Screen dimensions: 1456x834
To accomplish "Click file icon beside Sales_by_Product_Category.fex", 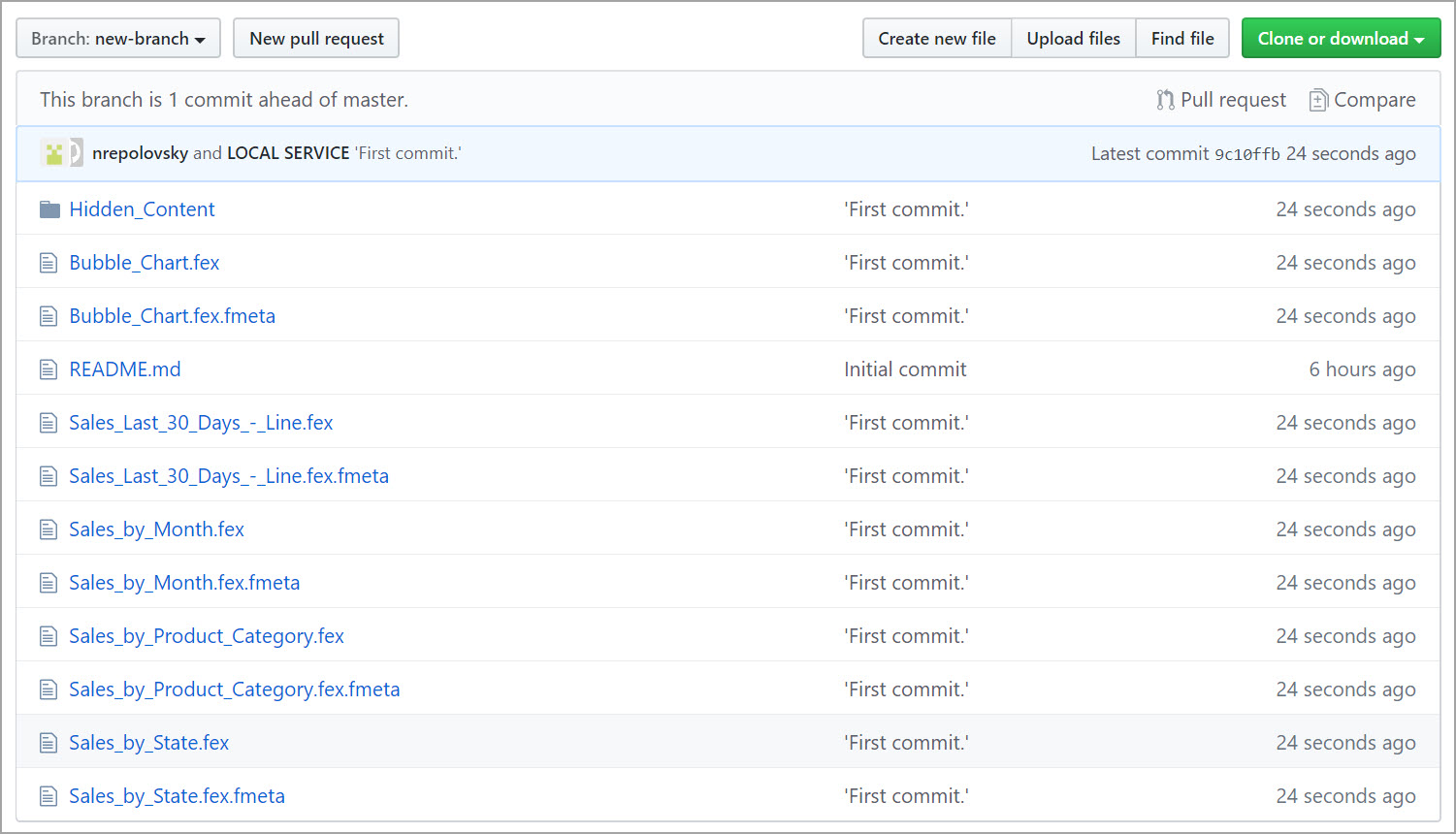I will pyautogui.click(x=49, y=636).
